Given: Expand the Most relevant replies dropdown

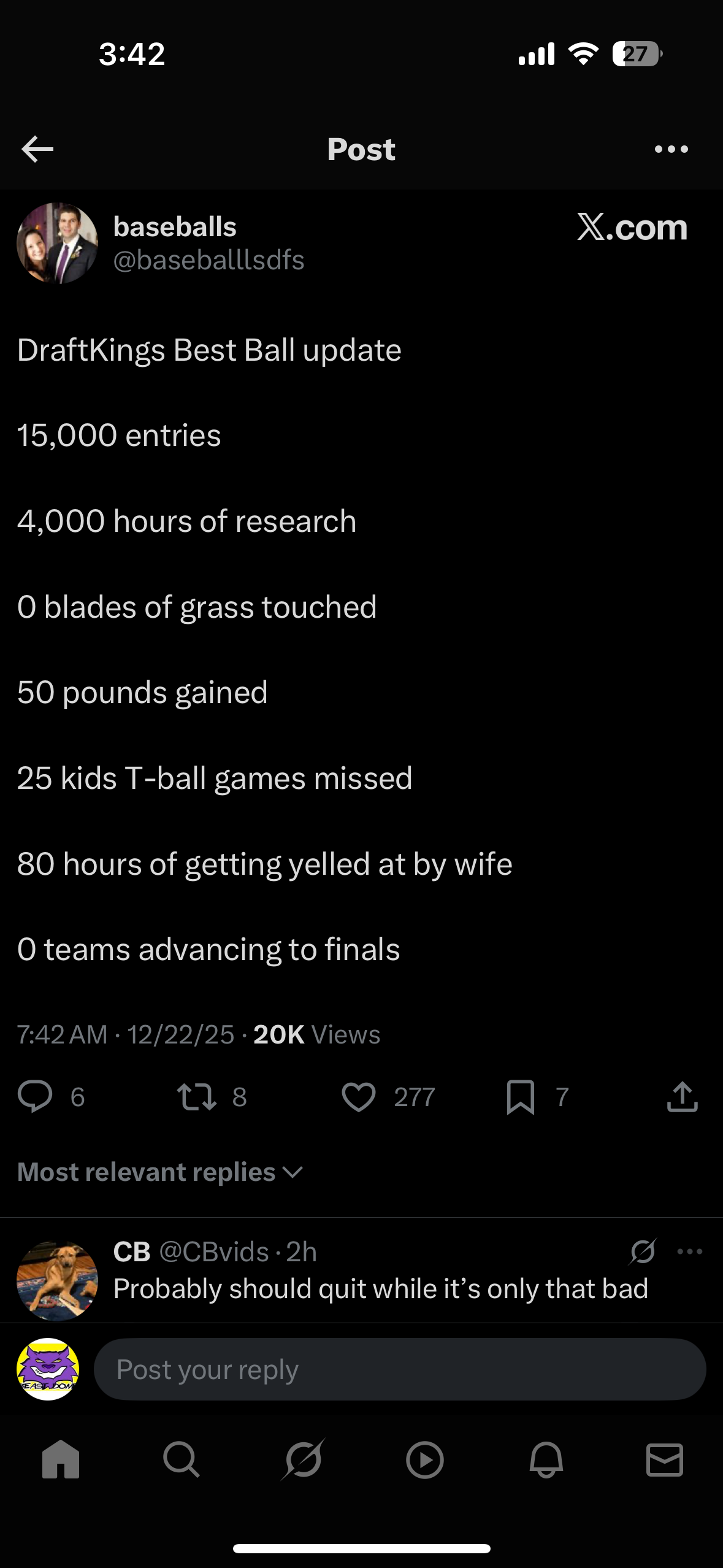Looking at the screenshot, I should (160, 1172).
